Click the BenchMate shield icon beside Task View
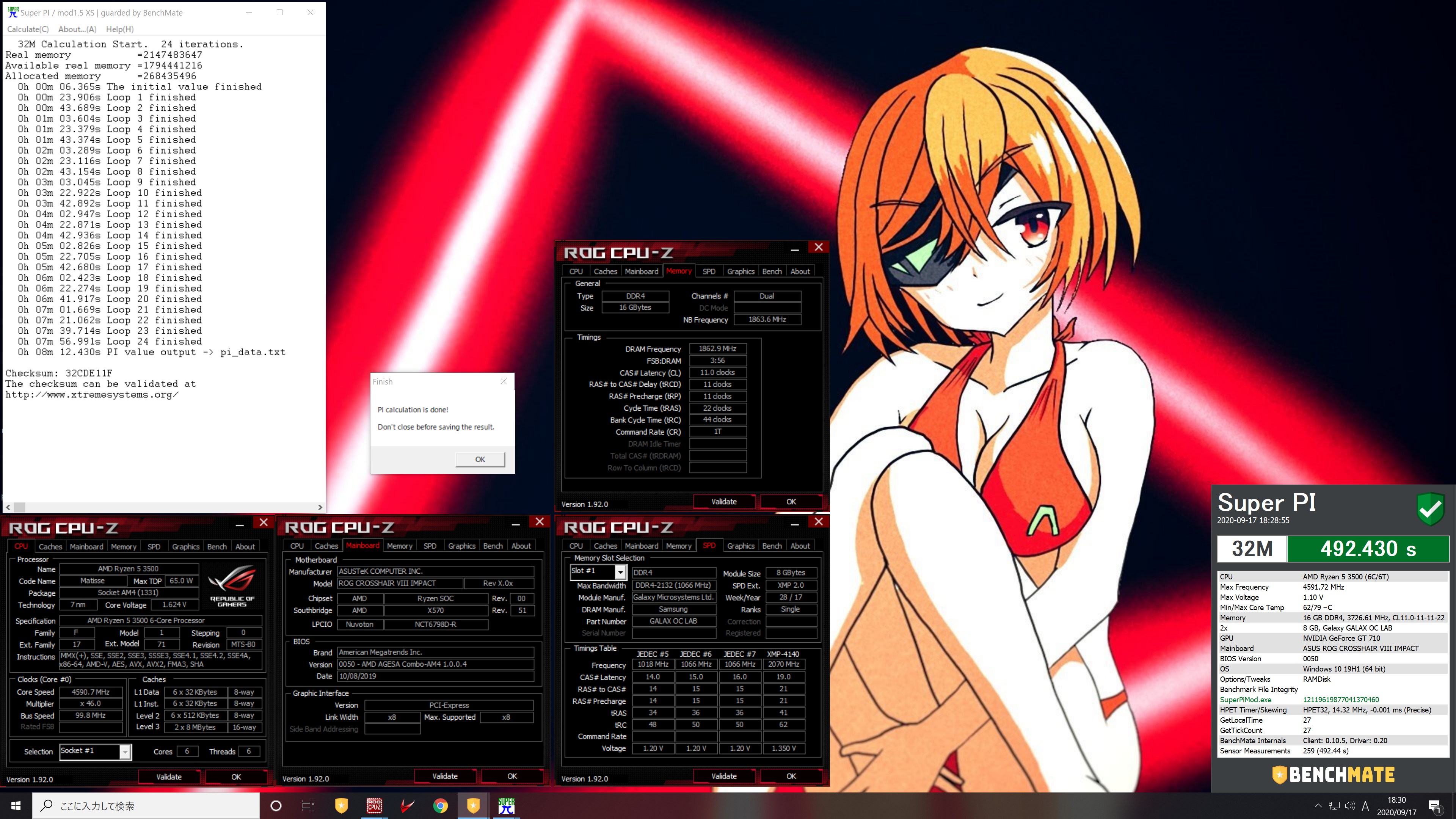The image size is (1456, 819). [341, 805]
